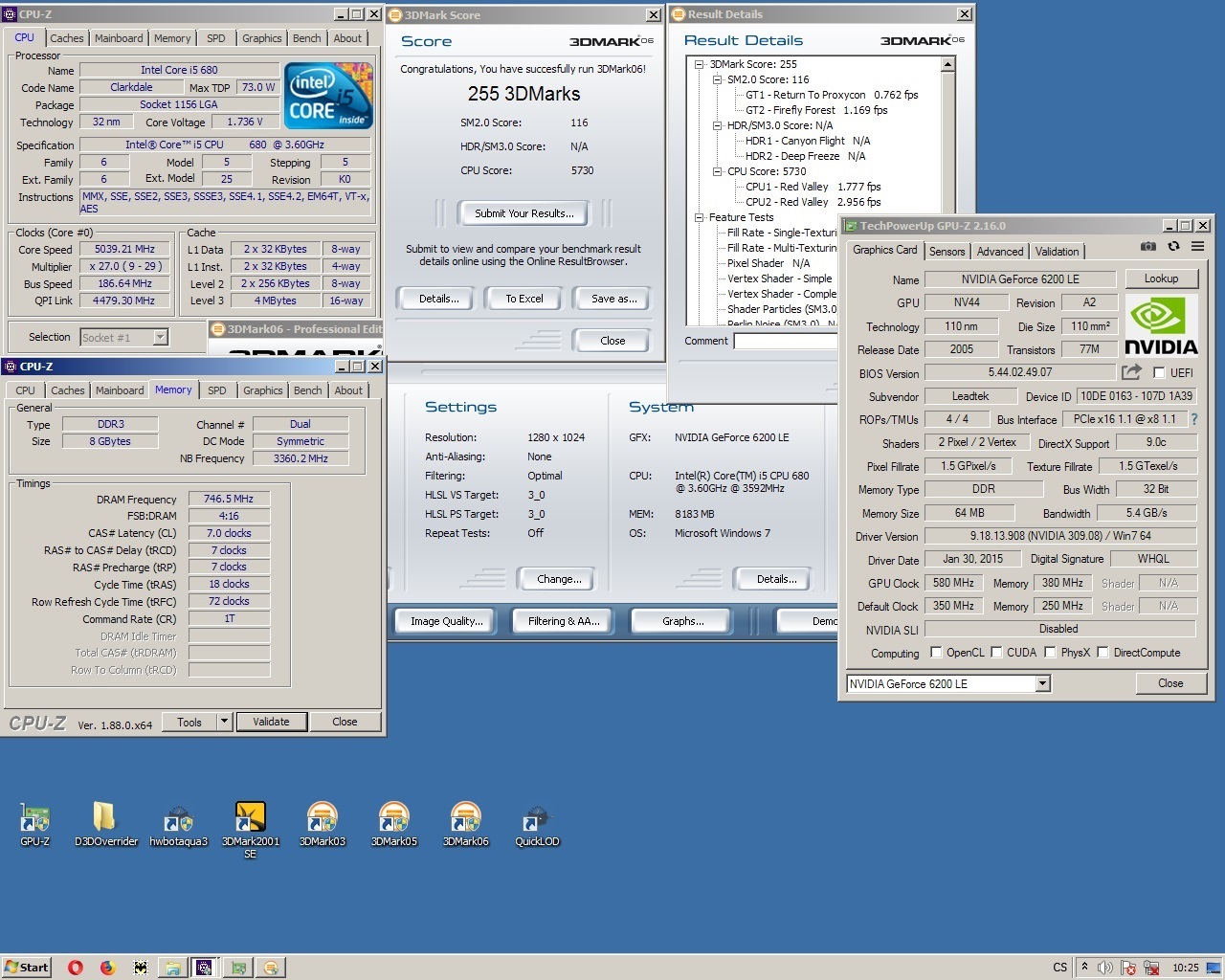1225x980 pixels.
Task: Launch Opera from the taskbar
Action: point(76,968)
